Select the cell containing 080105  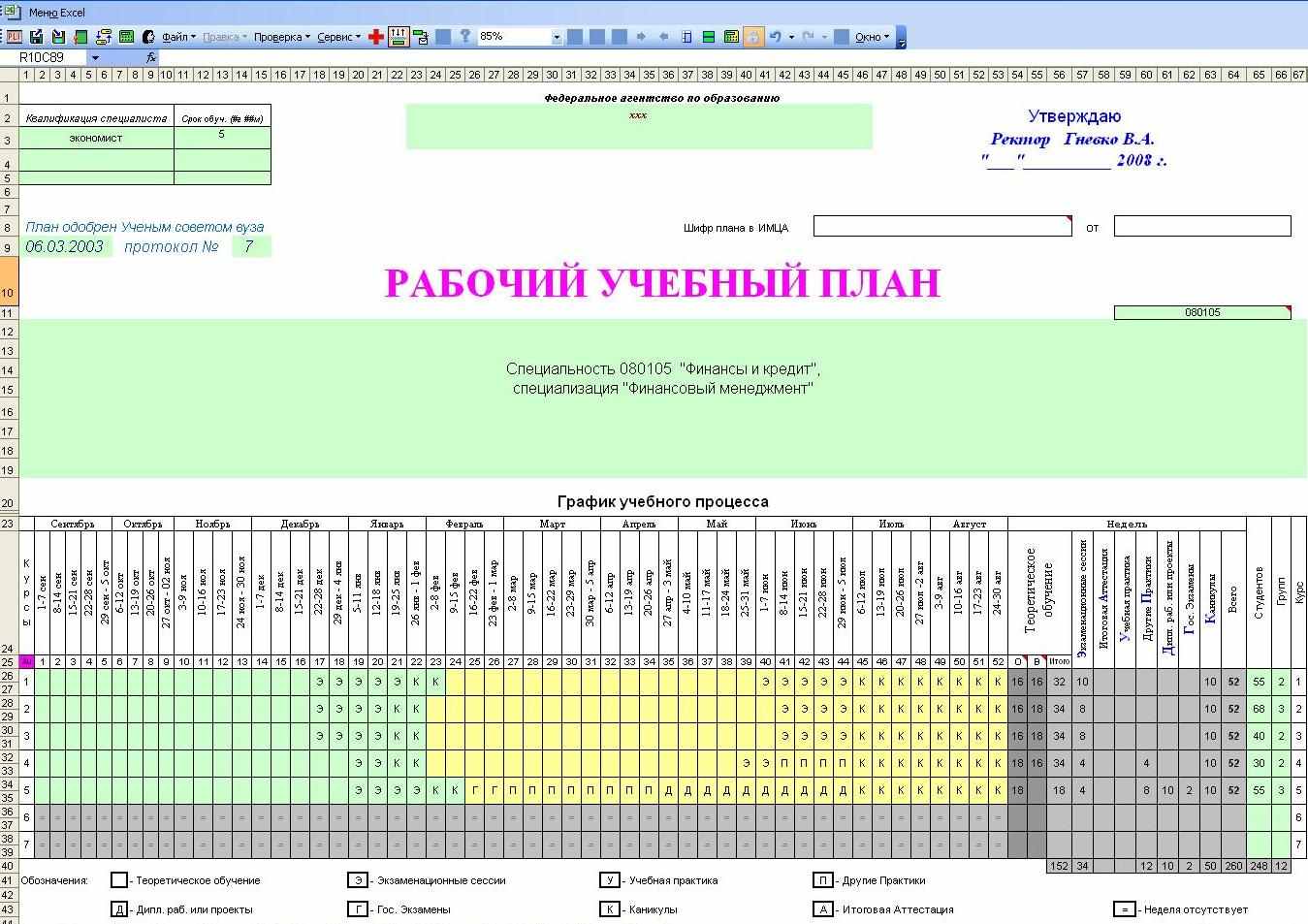click(x=1202, y=312)
